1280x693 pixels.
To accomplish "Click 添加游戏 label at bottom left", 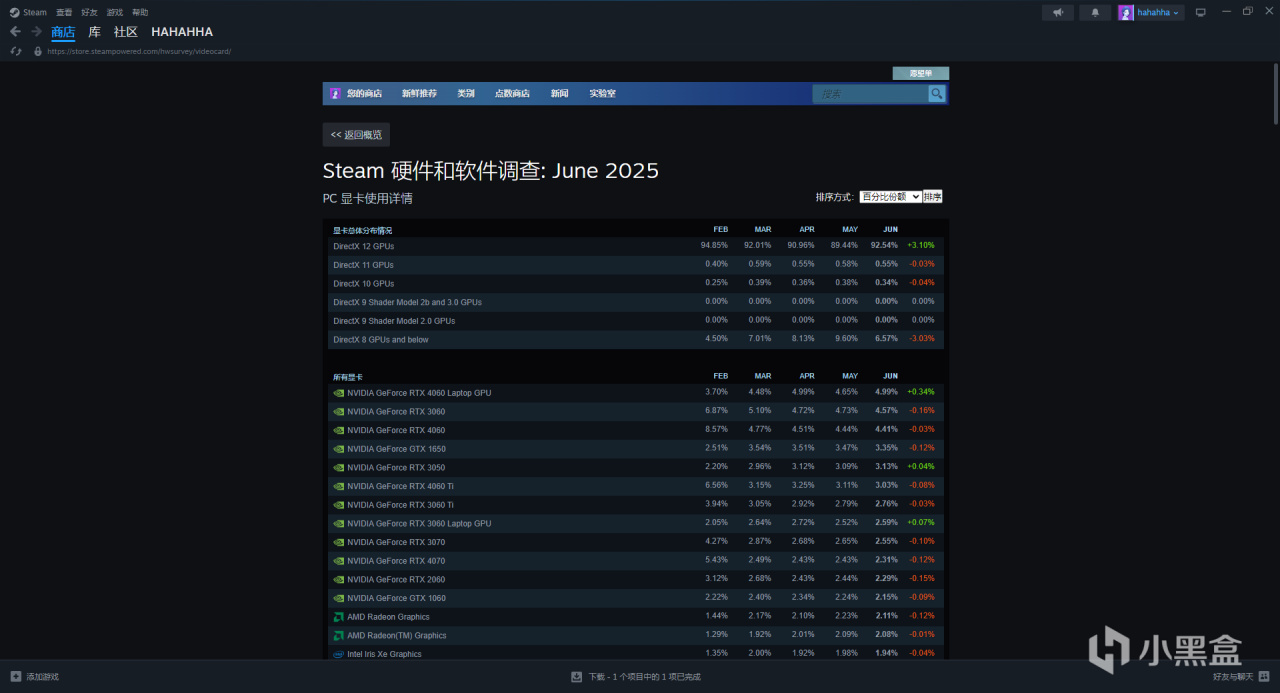I will (42, 676).
